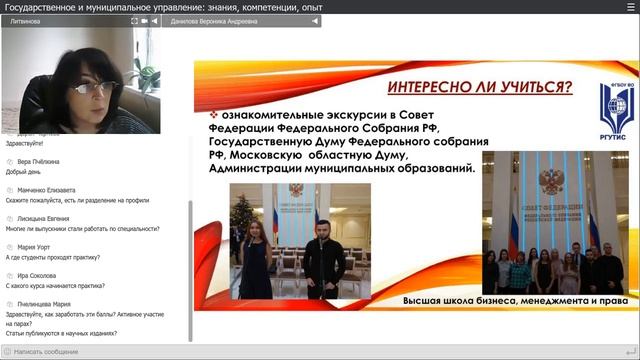Click the РГУТИС logo on the slide
The width and height of the screenshot is (640, 360).
[x=617, y=111]
